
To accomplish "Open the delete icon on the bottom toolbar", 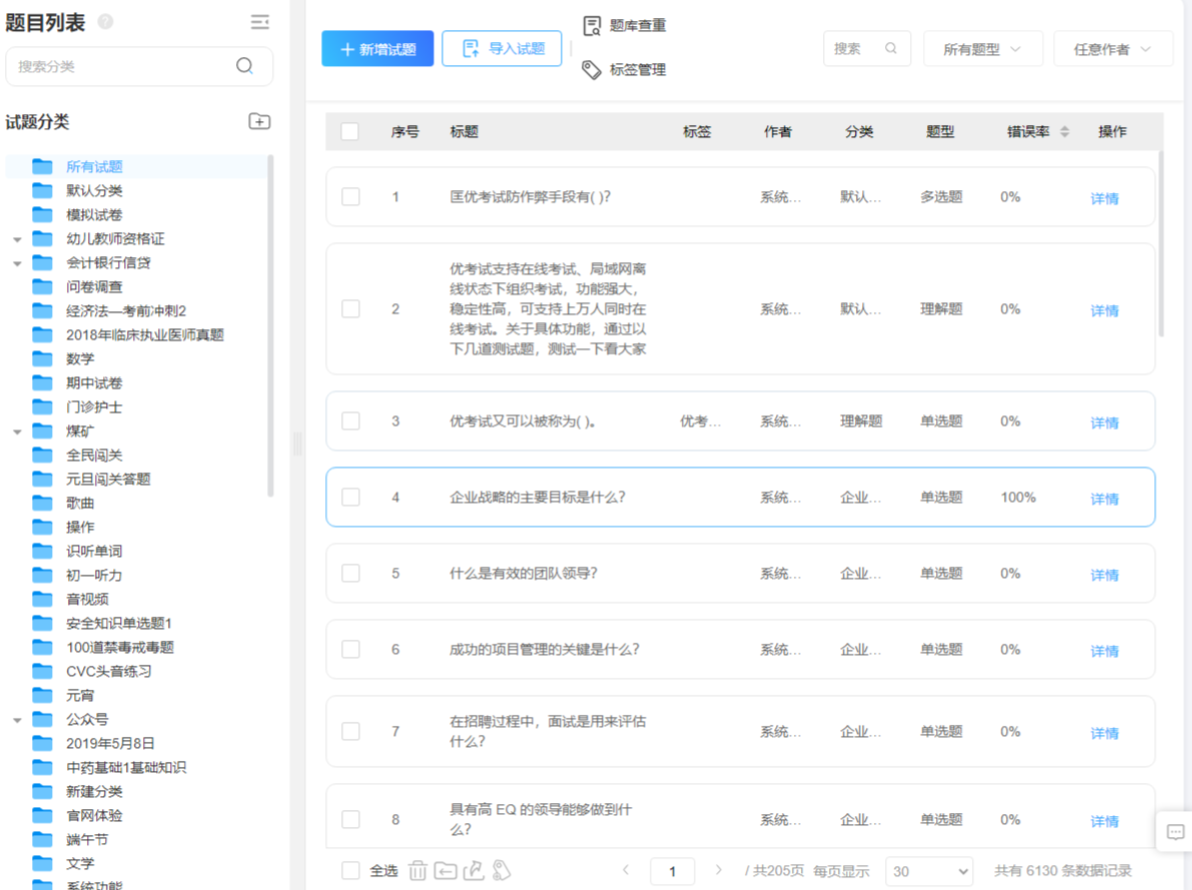I will [417, 870].
